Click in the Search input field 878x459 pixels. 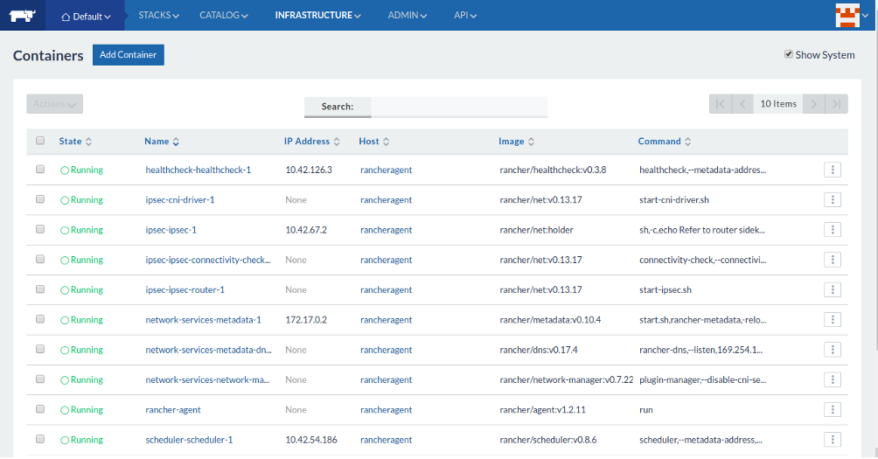458,106
